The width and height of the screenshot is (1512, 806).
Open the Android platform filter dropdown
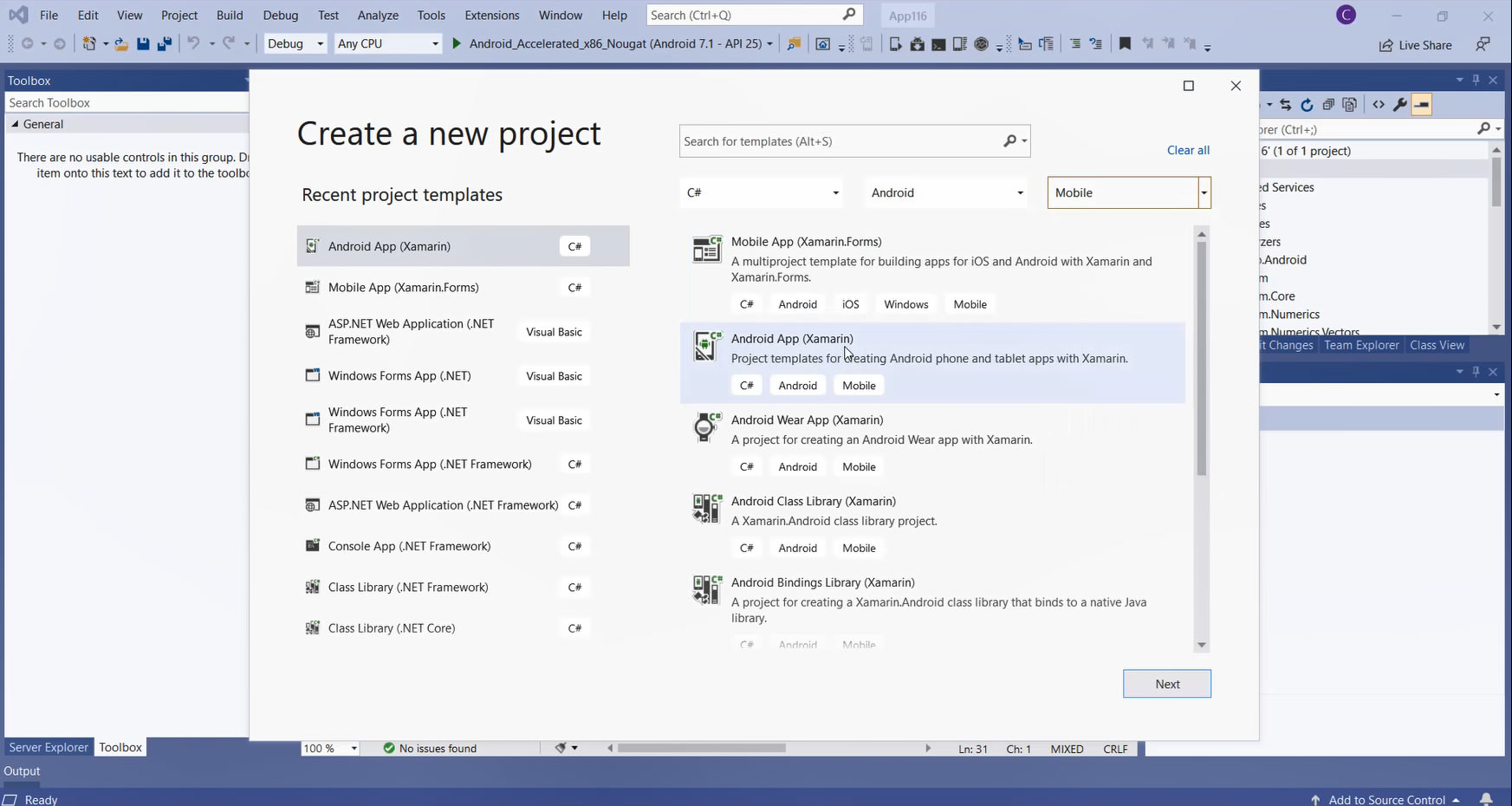tap(947, 192)
